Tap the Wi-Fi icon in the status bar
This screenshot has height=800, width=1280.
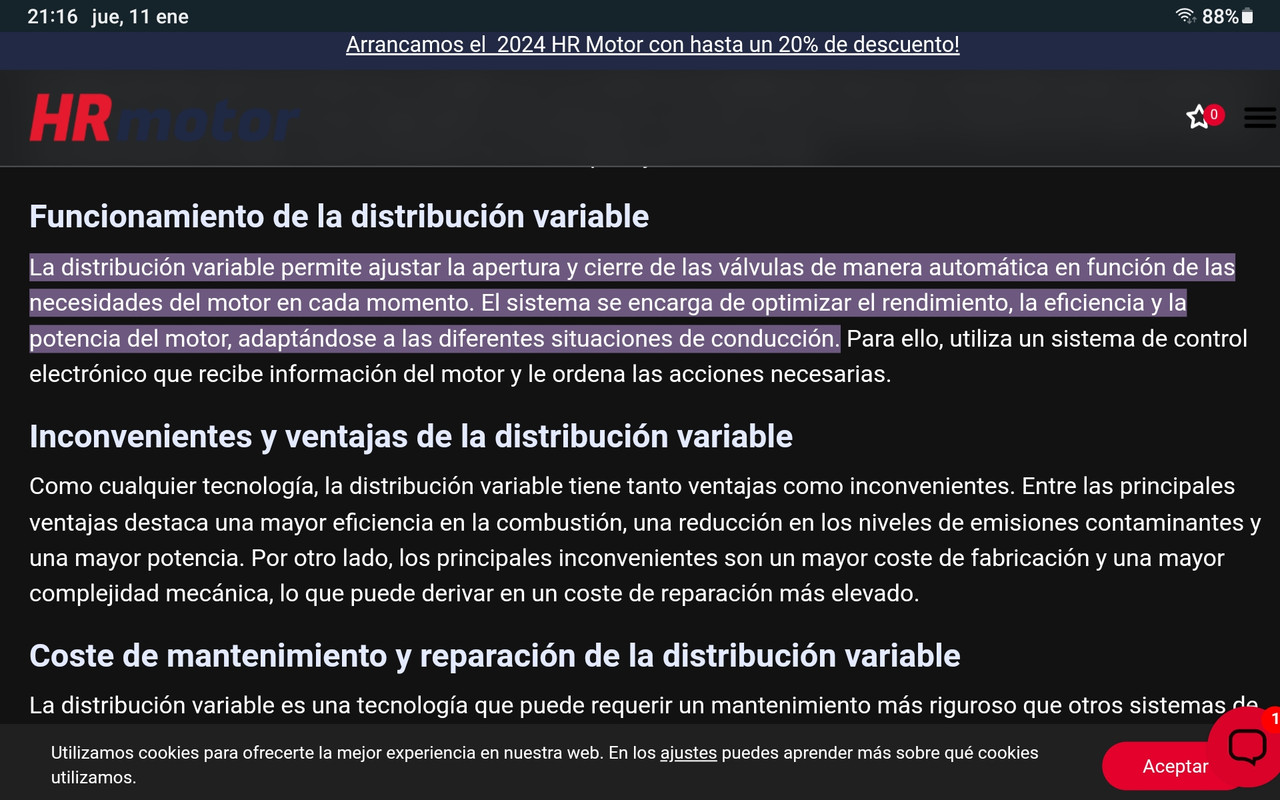point(1186,15)
